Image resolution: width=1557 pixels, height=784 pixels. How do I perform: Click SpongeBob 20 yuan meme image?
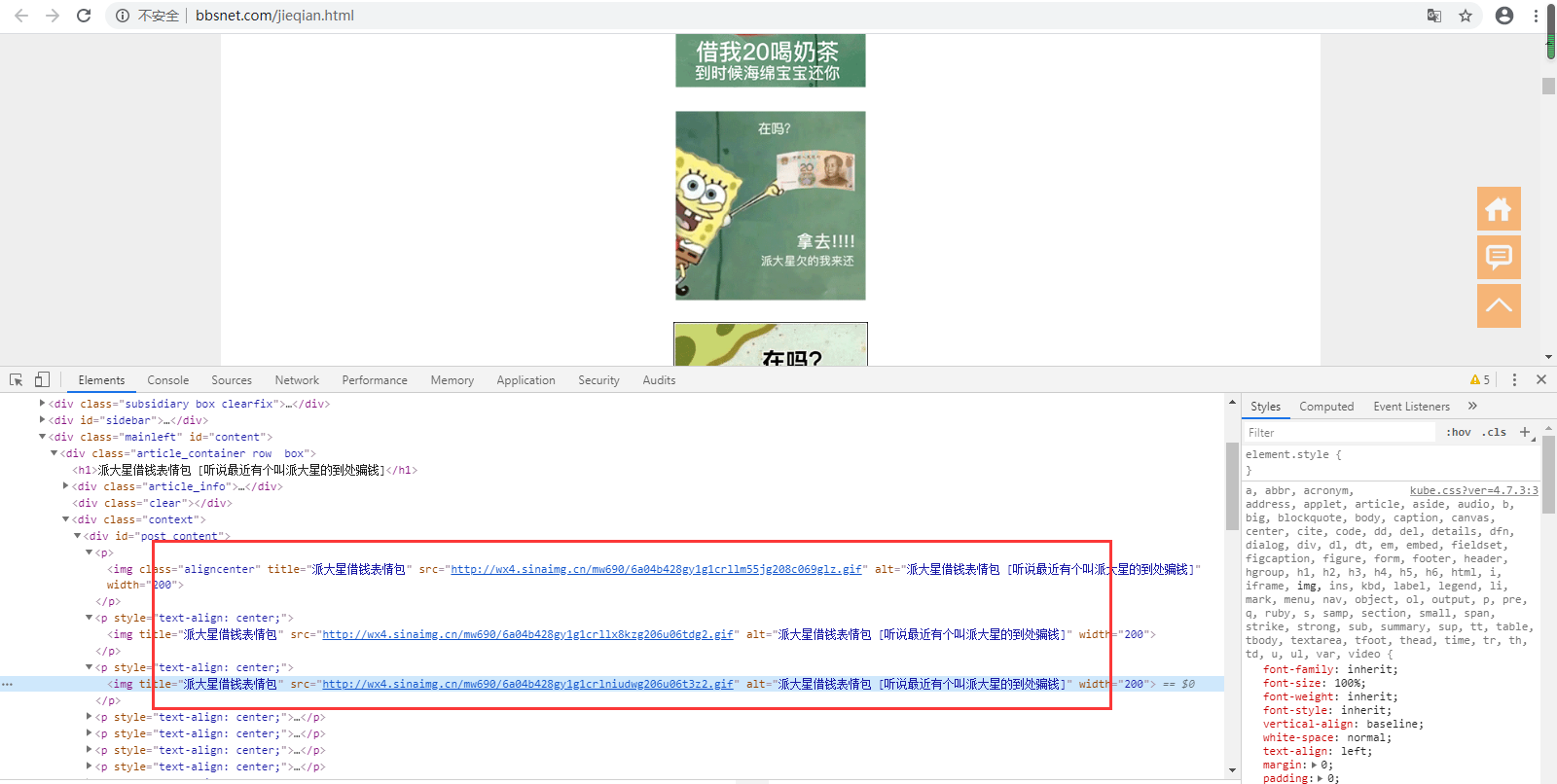(771, 205)
